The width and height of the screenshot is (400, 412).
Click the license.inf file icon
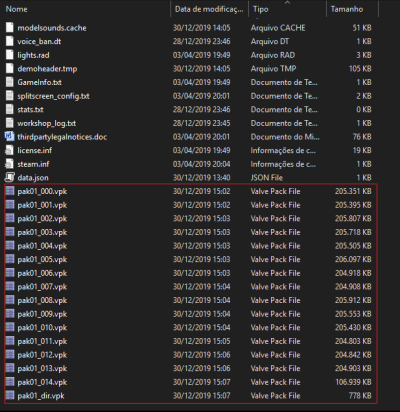click(x=10, y=150)
